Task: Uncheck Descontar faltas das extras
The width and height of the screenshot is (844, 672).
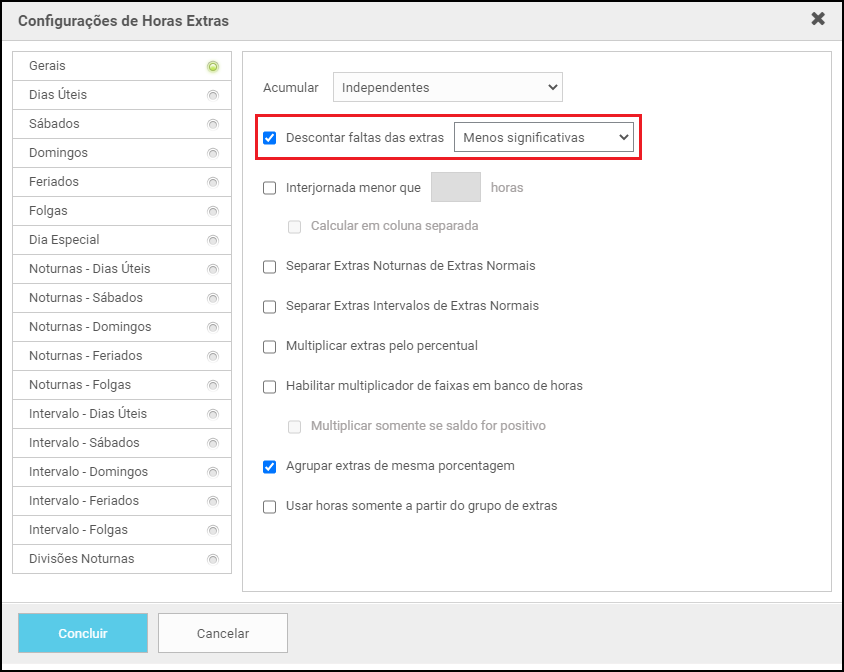Action: (270, 138)
